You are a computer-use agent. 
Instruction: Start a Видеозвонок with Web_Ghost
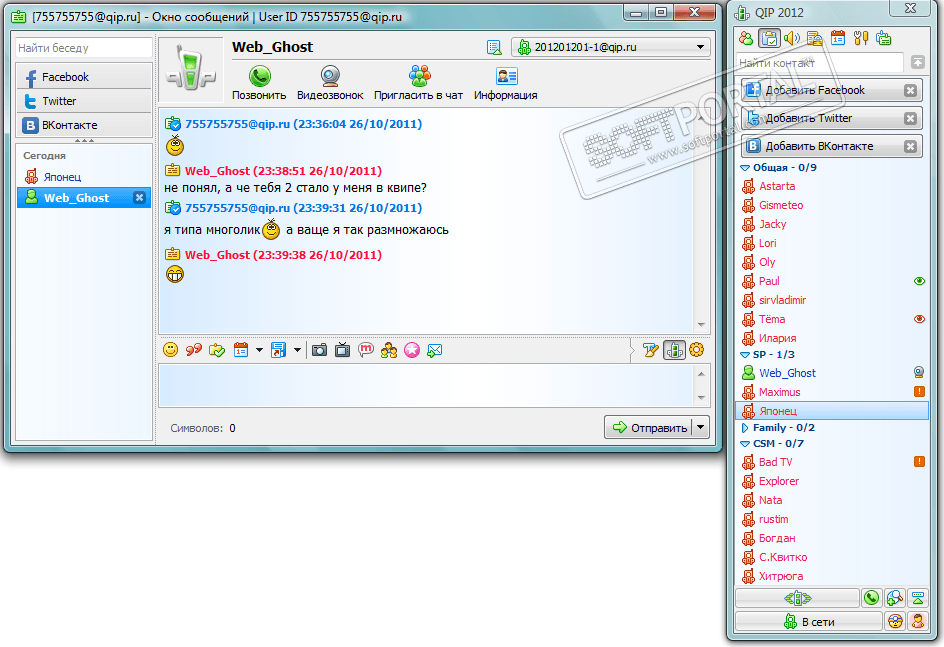[x=330, y=83]
